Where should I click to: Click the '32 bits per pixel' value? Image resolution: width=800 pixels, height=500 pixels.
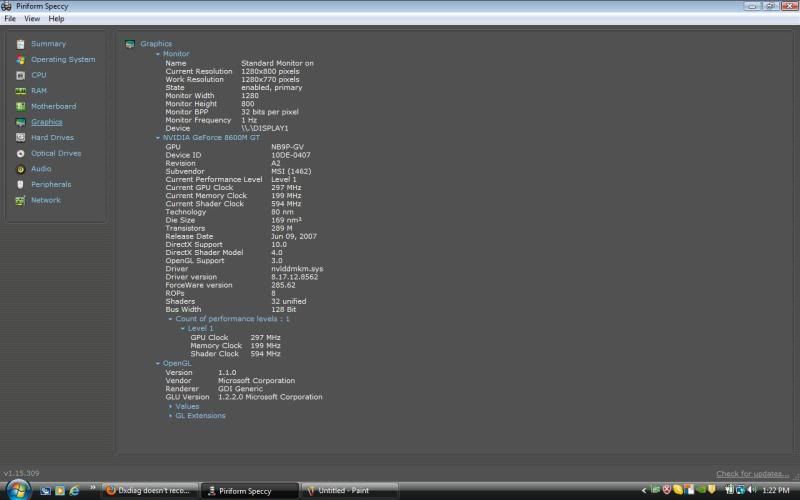pos(270,112)
